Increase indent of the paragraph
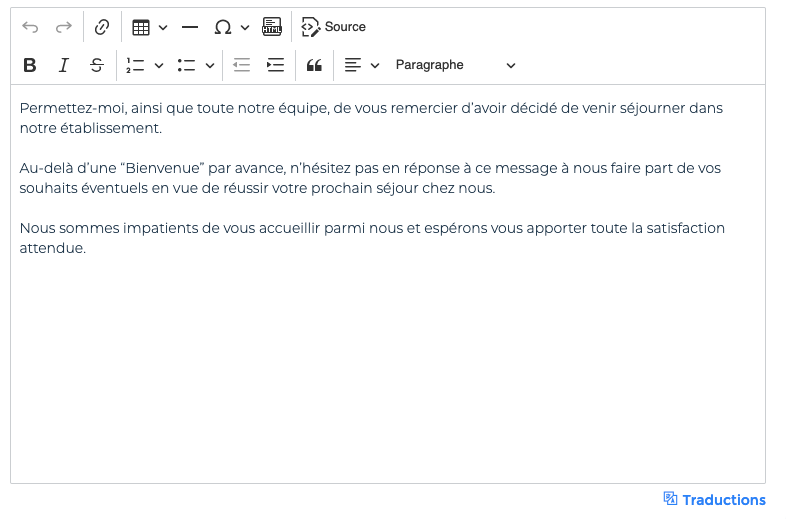The image size is (786, 519). 275,65
